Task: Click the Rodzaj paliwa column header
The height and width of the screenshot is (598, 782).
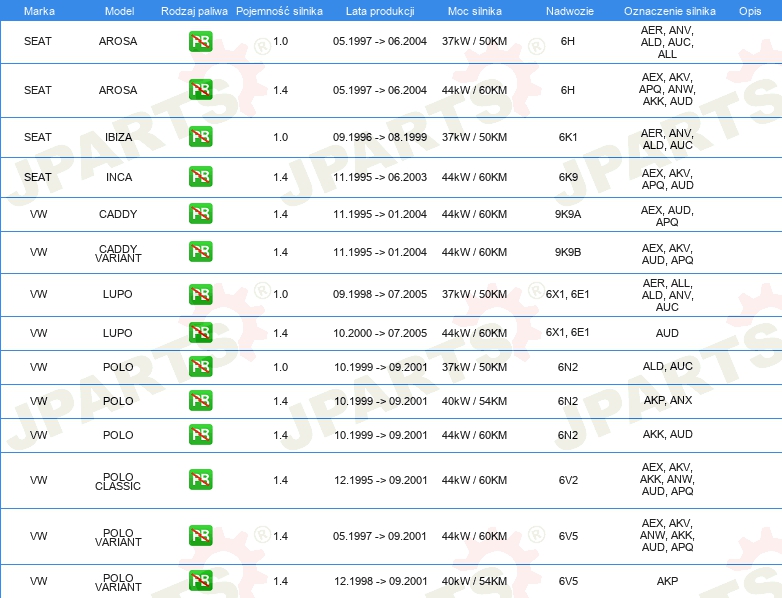Action: click(194, 11)
